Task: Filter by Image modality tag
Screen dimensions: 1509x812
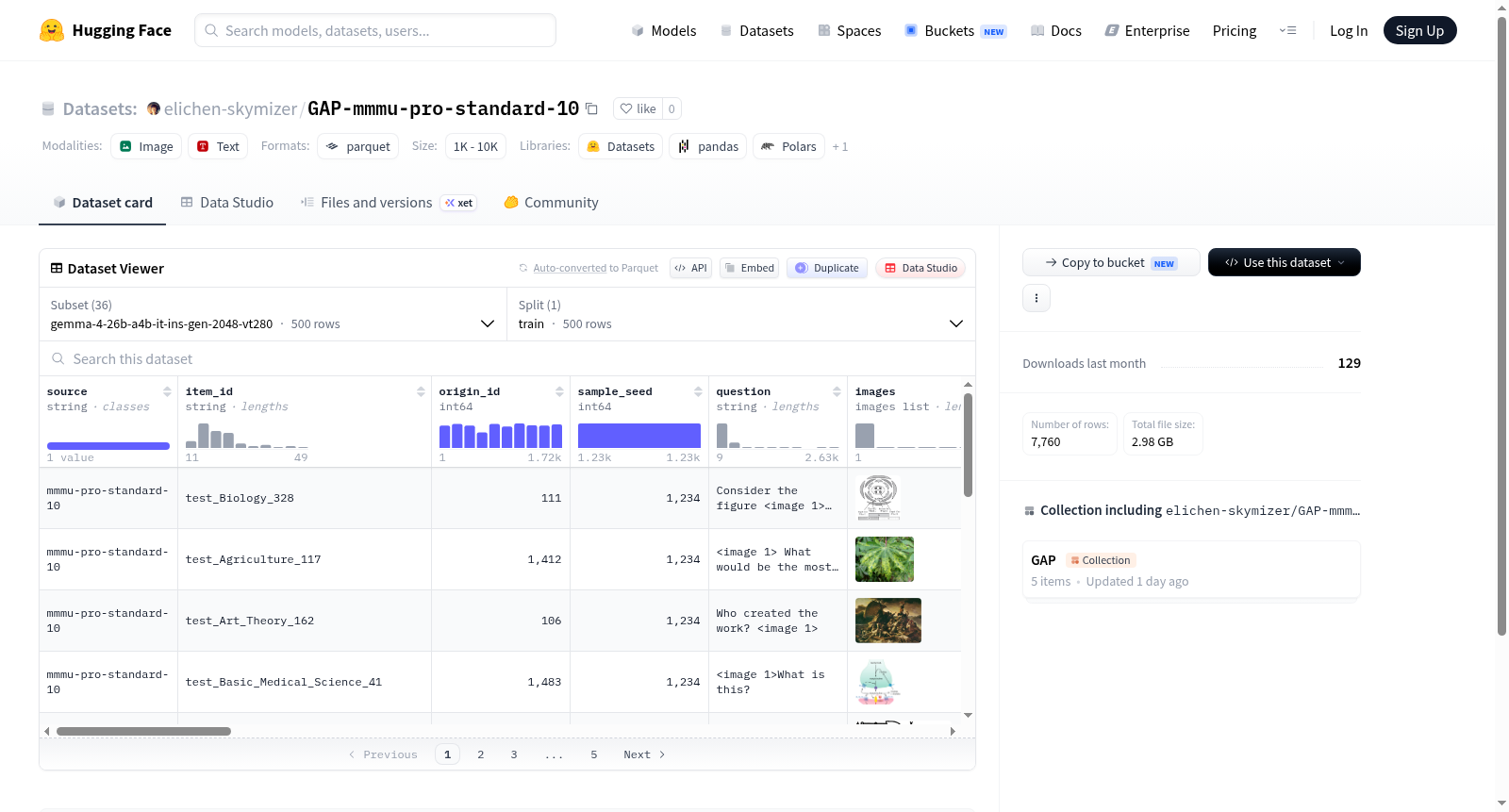Action: 146,146
